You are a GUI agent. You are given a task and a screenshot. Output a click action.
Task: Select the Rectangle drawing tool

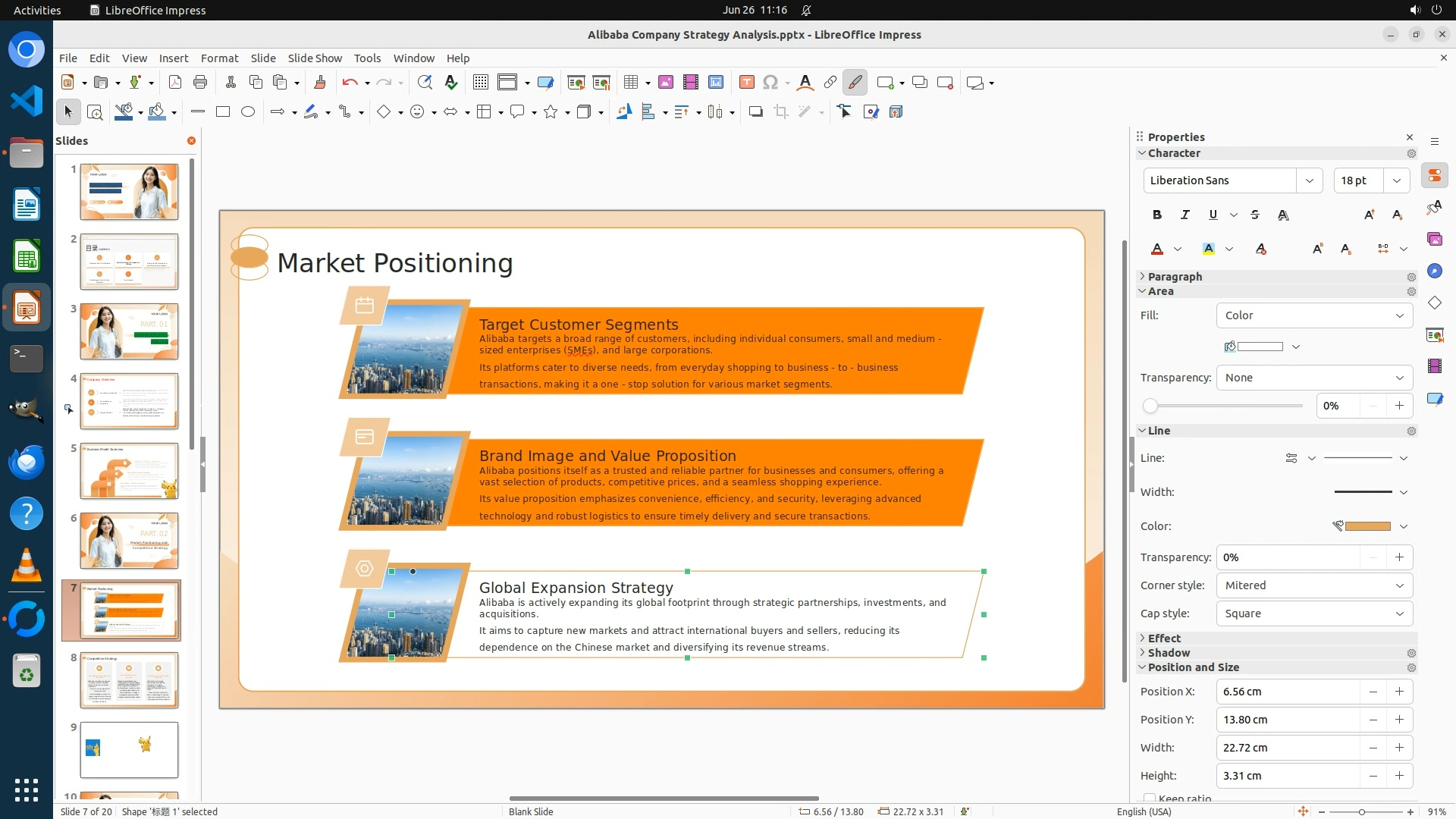click(223, 112)
